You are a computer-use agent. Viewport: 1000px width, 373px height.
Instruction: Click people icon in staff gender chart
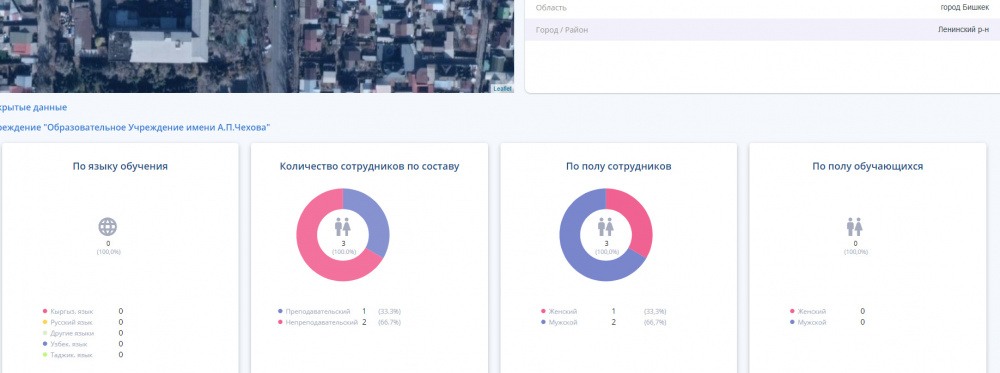tap(605, 226)
